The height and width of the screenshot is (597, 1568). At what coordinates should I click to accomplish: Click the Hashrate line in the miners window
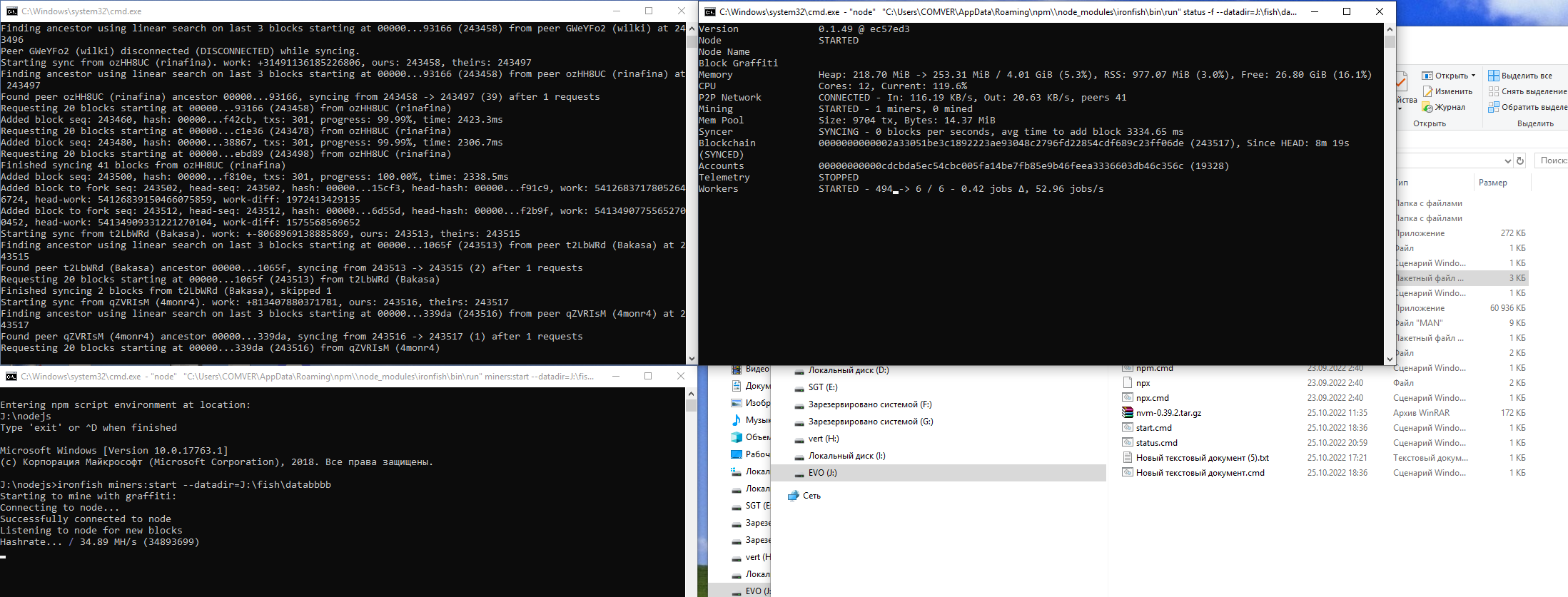click(100, 542)
